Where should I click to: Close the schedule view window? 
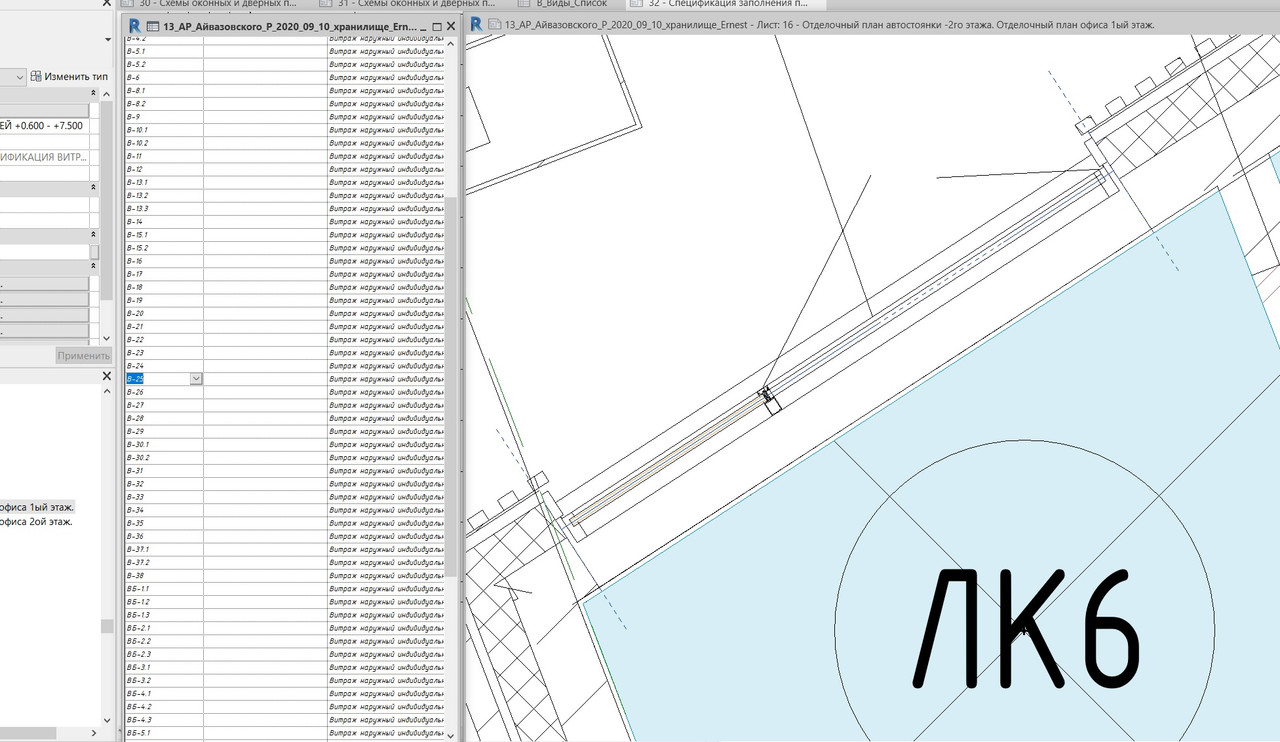[x=451, y=25]
